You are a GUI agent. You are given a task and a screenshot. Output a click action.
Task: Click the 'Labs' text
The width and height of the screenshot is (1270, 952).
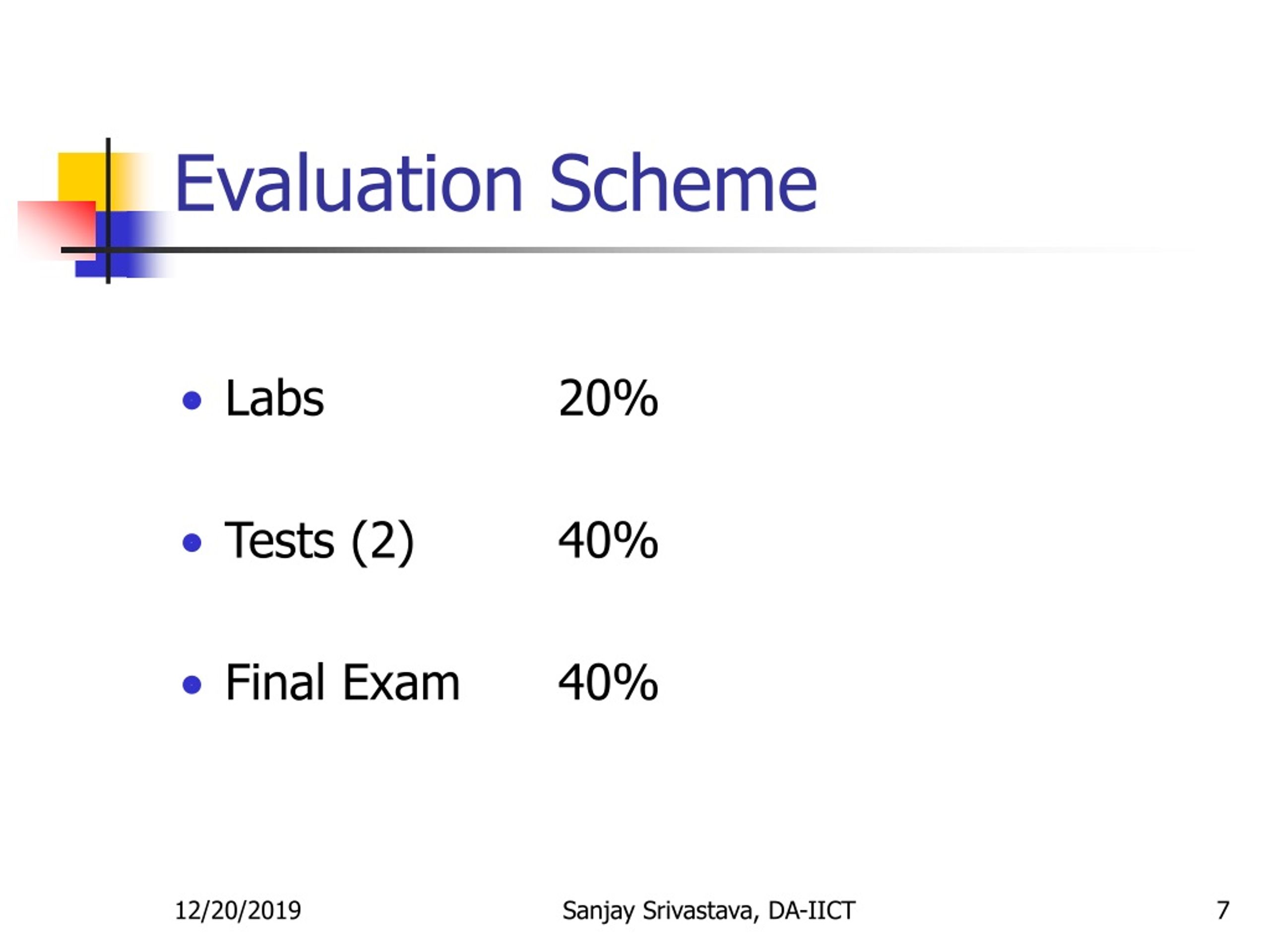[x=274, y=398]
